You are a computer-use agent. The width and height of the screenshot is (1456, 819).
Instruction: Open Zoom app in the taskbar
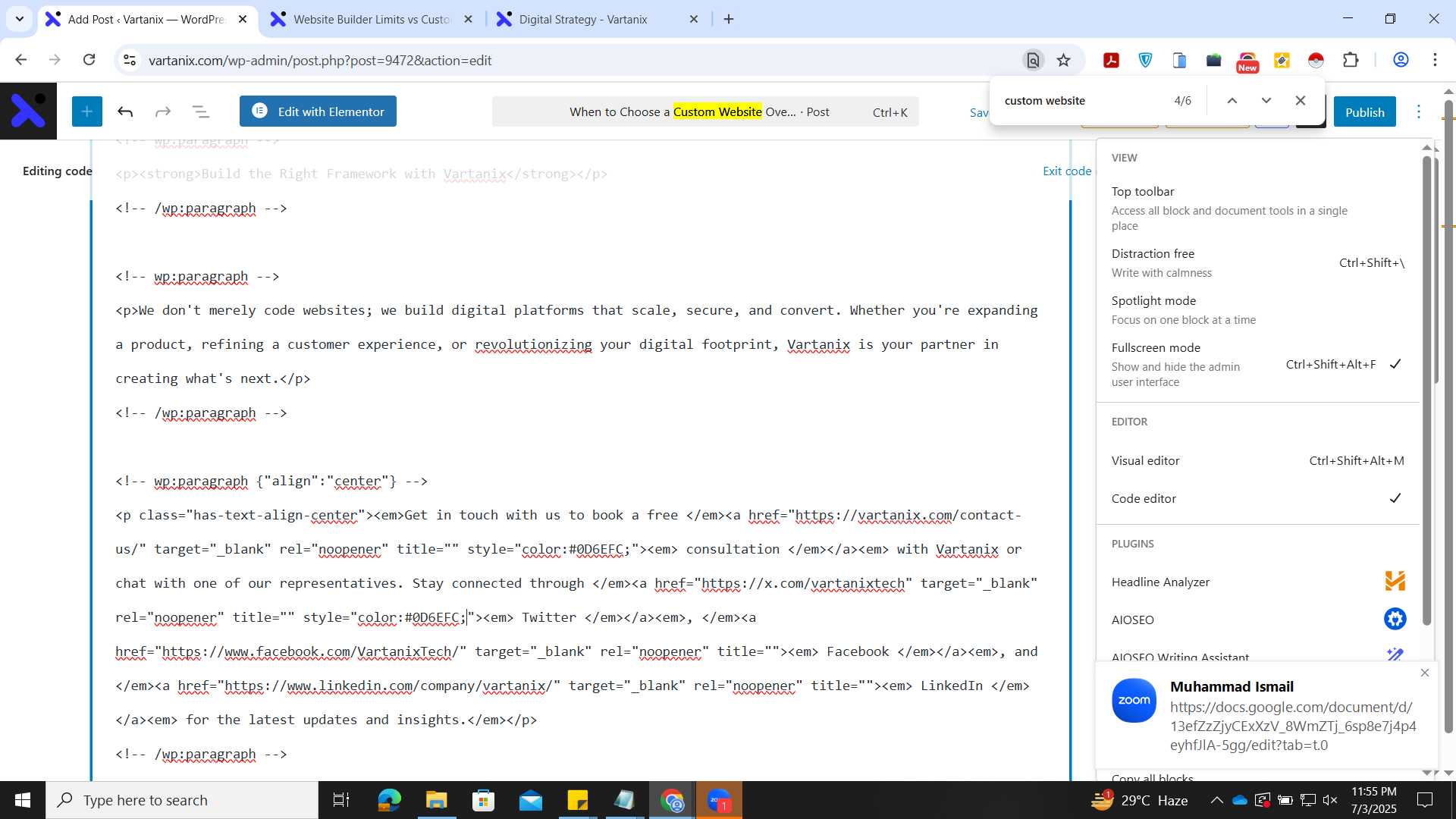click(x=719, y=800)
